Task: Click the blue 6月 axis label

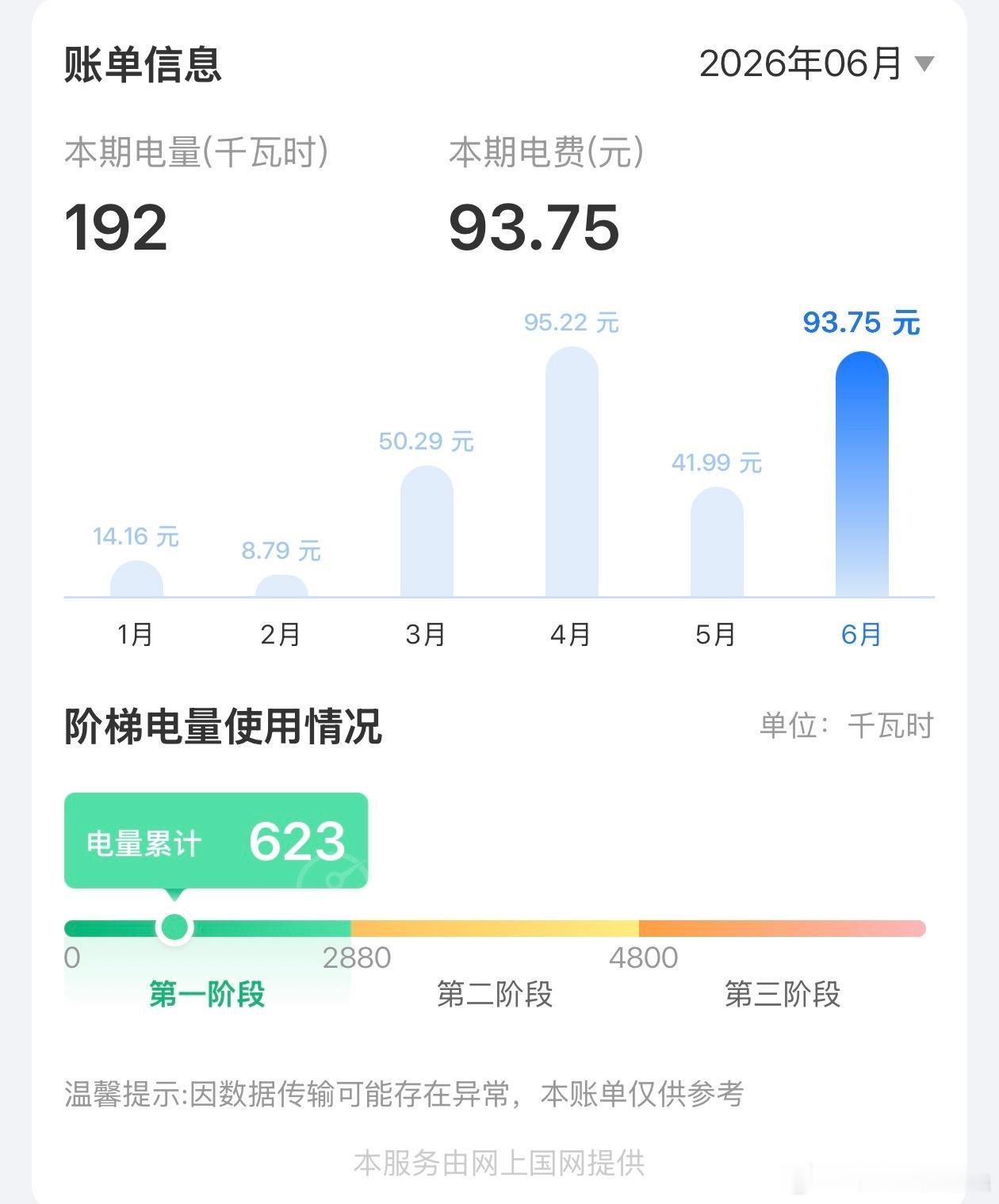Action: (862, 634)
